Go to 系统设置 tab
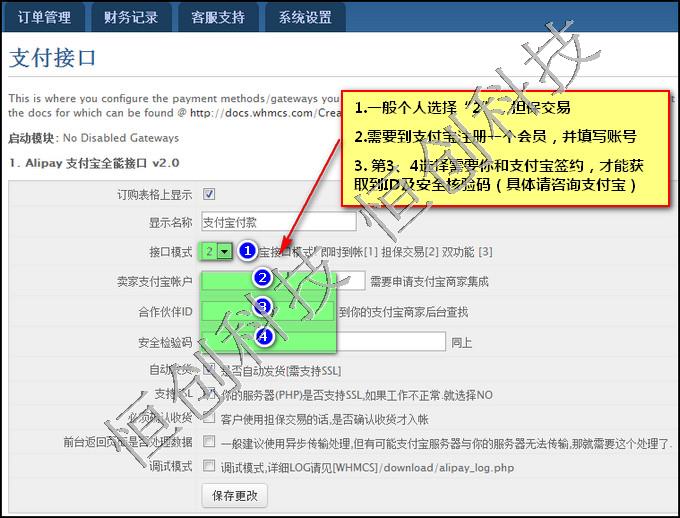 point(305,17)
